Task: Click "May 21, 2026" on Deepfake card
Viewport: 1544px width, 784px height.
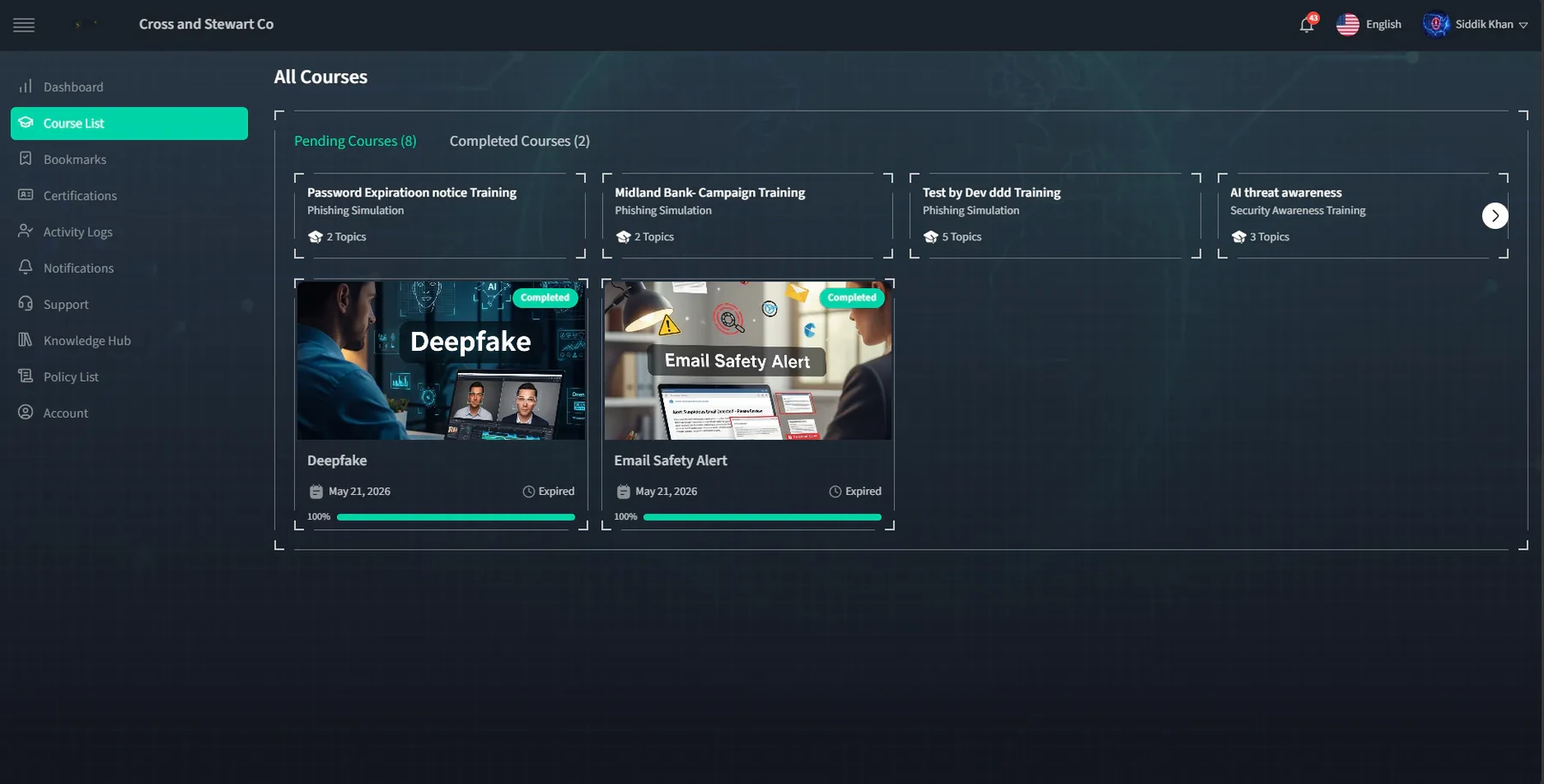Action: [x=359, y=492]
